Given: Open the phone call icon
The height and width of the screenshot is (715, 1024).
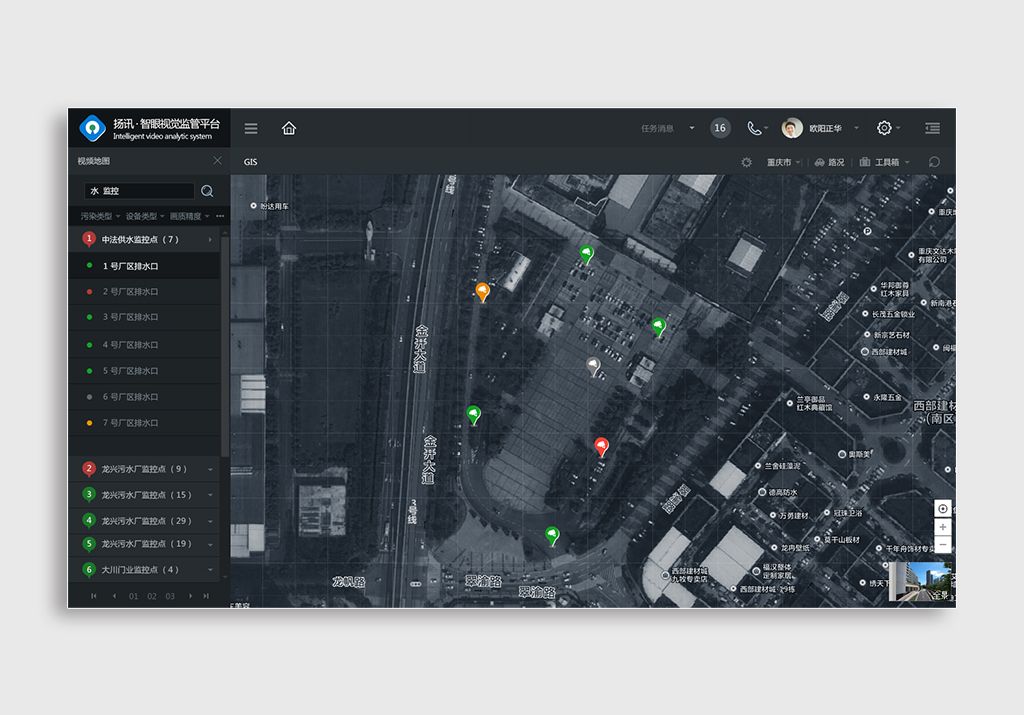Looking at the screenshot, I should (754, 129).
